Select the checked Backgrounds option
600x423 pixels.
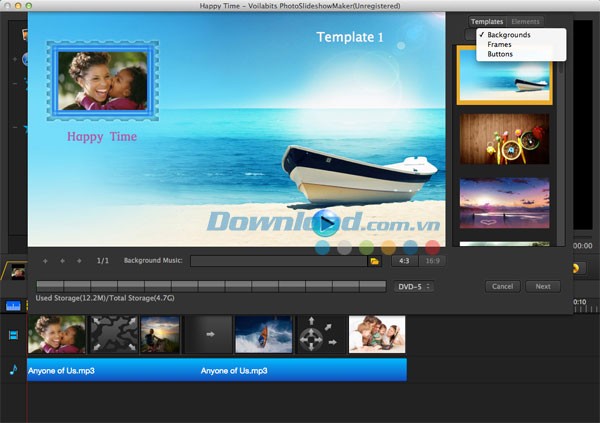tap(509, 35)
